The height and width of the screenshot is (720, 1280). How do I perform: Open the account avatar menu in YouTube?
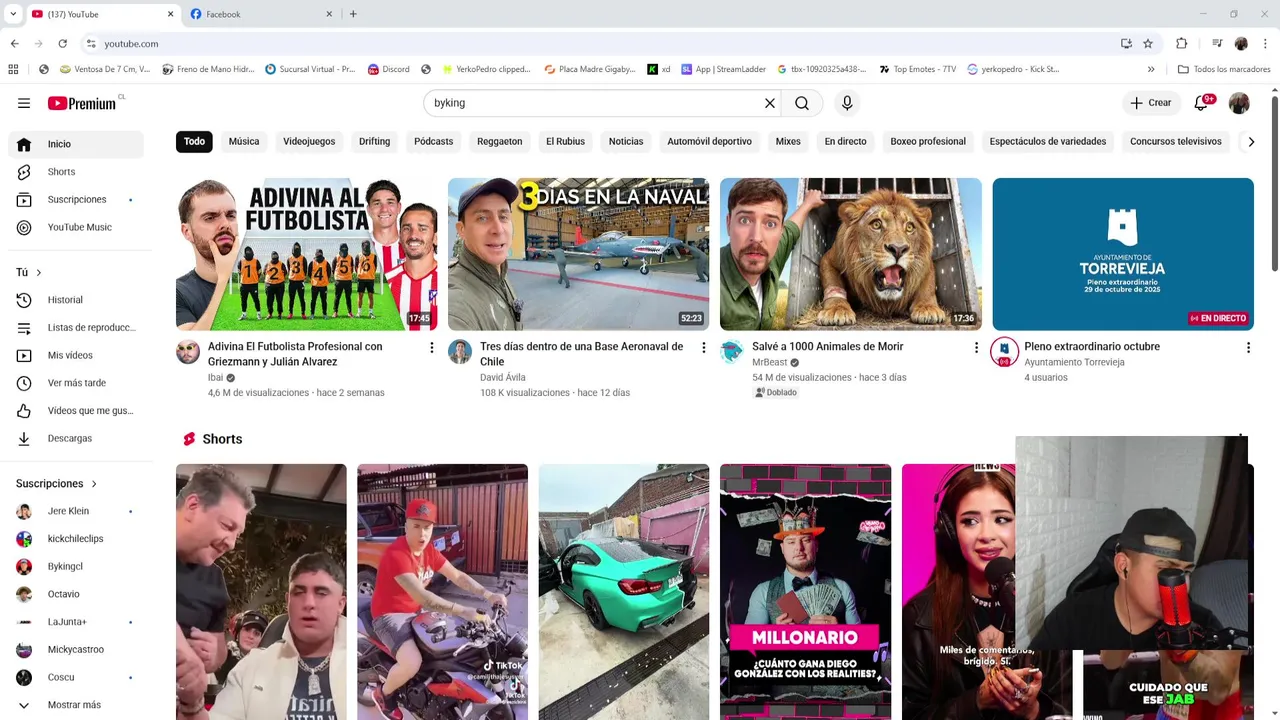click(x=1239, y=103)
